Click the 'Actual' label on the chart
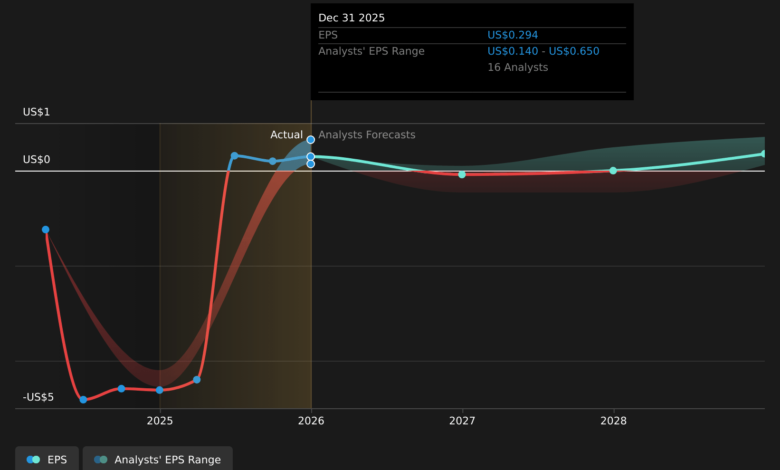The image size is (780, 470). [x=286, y=135]
